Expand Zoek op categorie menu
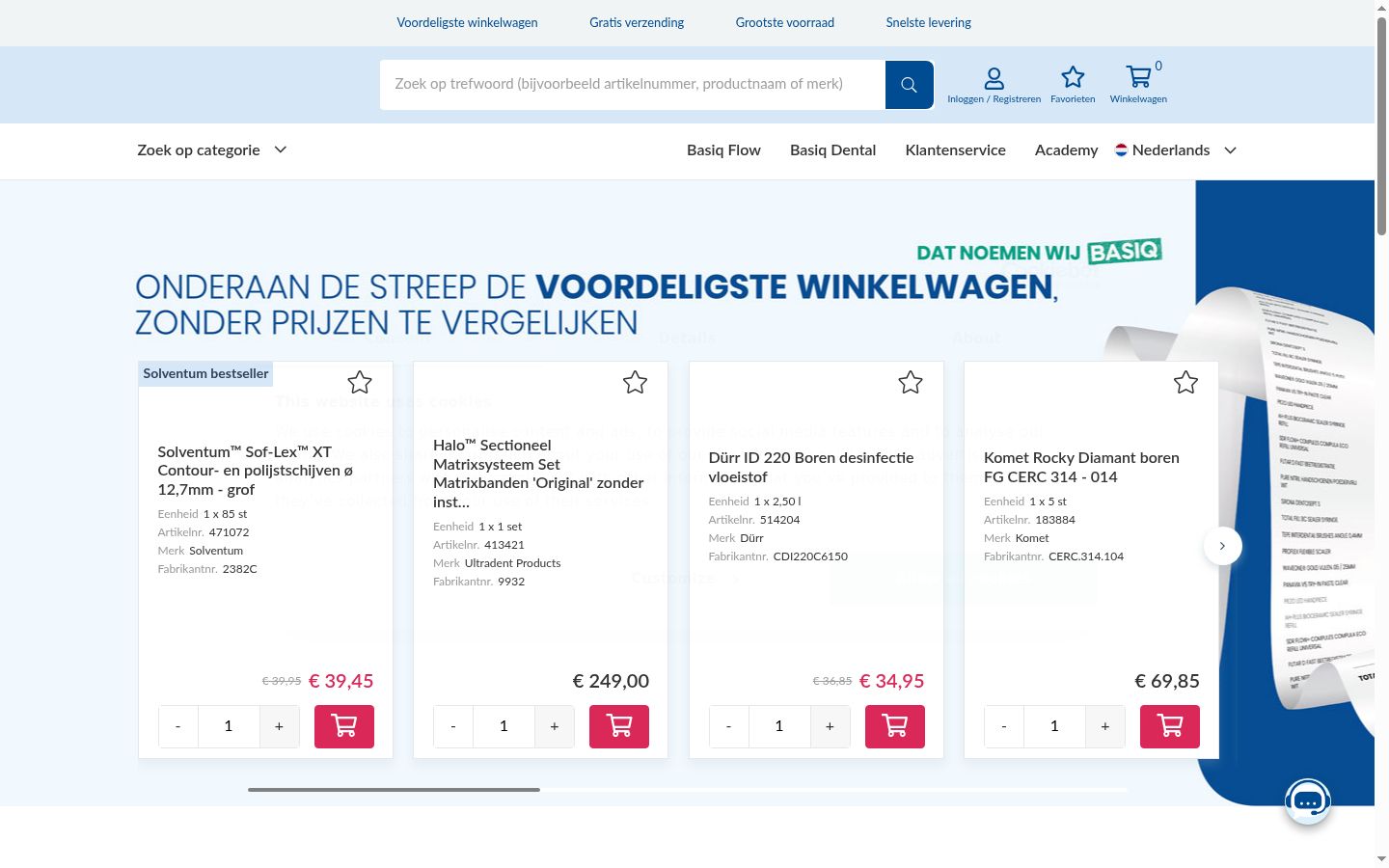 pyautogui.click(x=212, y=150)
